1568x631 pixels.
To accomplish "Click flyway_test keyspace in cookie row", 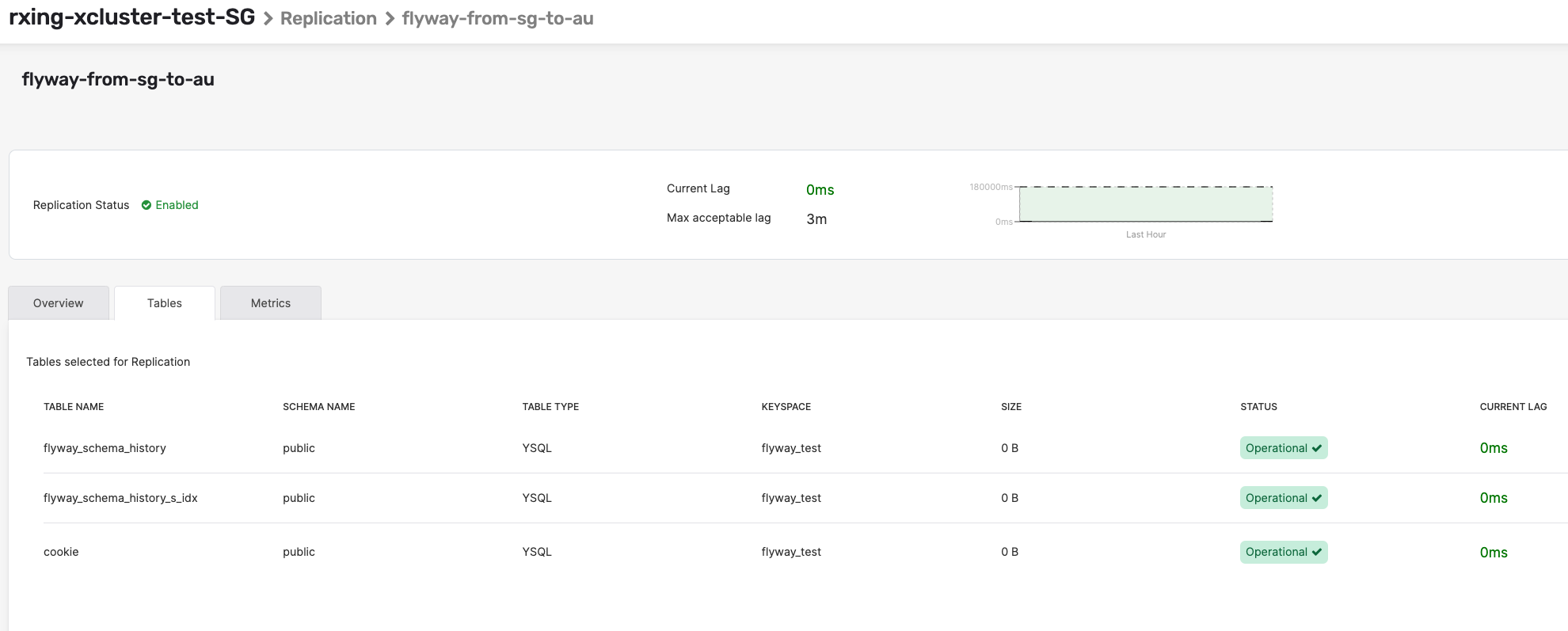I will tap(791, 552).
